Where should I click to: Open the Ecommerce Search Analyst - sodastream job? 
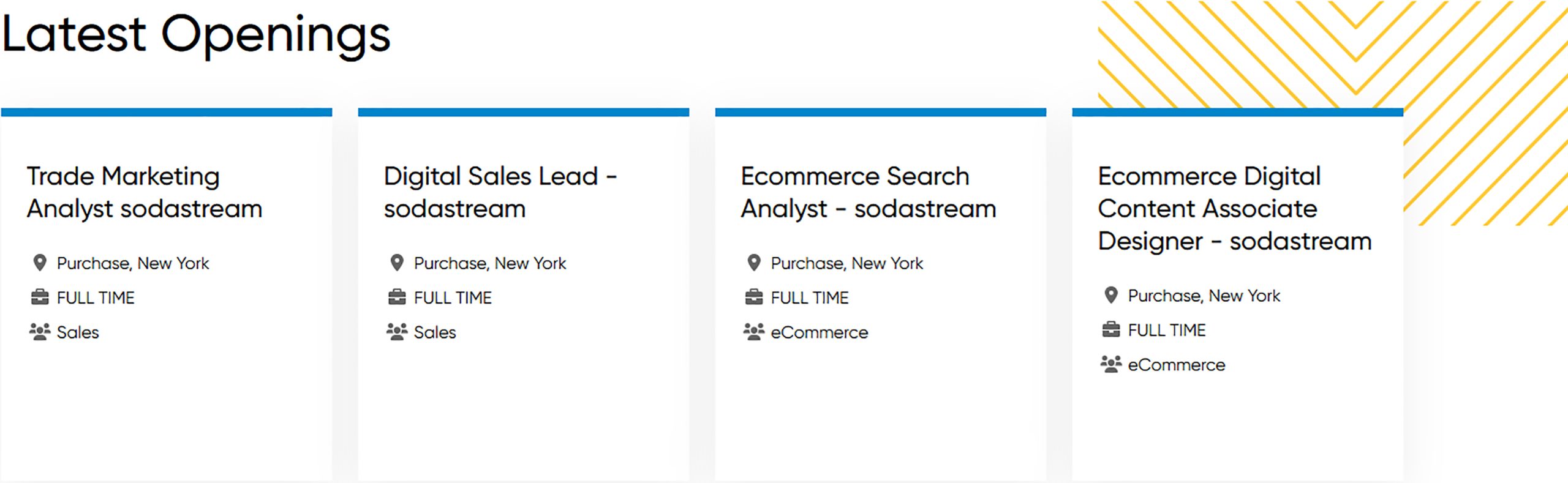click(868, 192)
